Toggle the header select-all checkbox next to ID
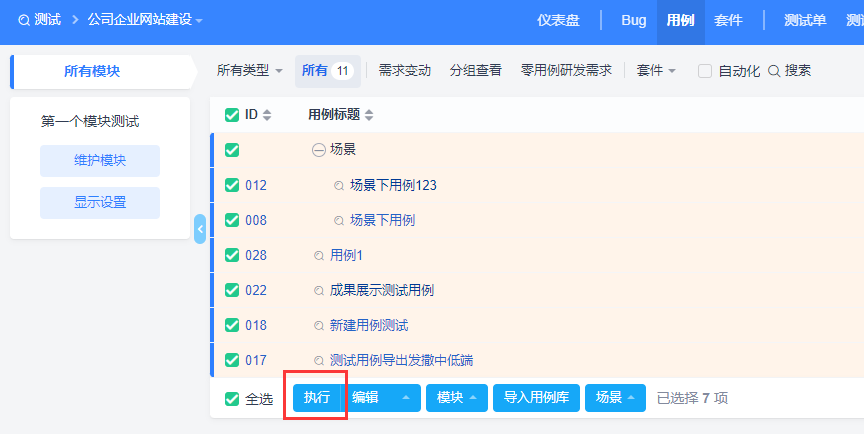Viewport: 864px width, 434px height. [232, 115]
